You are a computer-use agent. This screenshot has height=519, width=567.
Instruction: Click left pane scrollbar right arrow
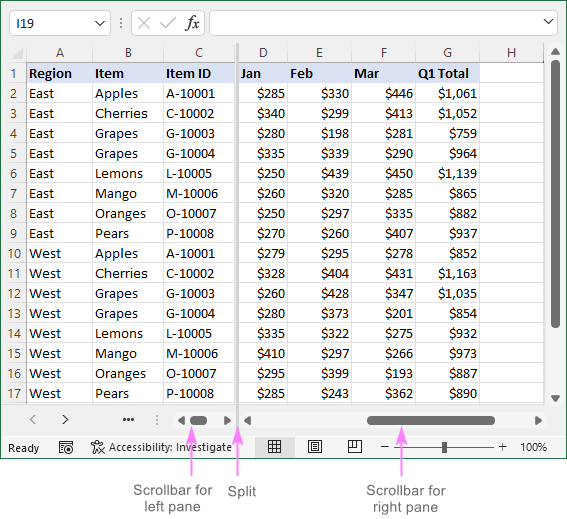(227, 420)
